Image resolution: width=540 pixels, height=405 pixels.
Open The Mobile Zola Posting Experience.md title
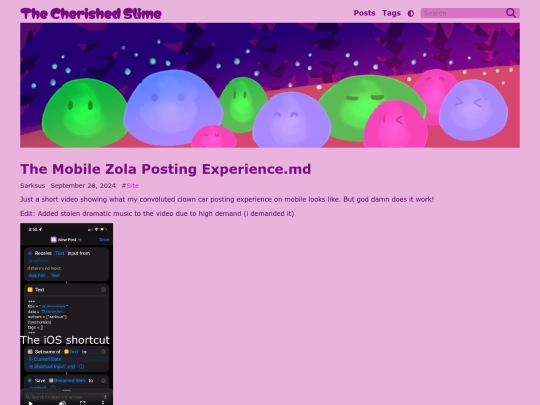pyautogui.click(x=165, y=169)
